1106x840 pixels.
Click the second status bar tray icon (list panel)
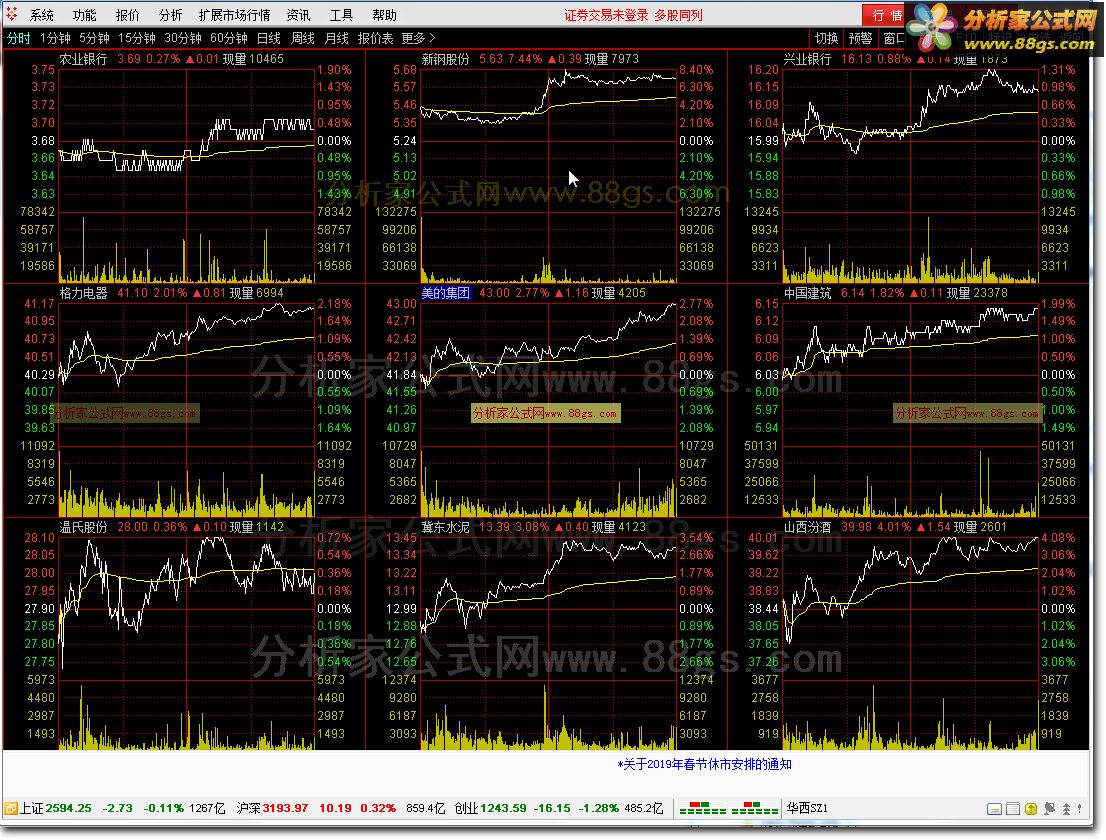[x=1012, y=809]
